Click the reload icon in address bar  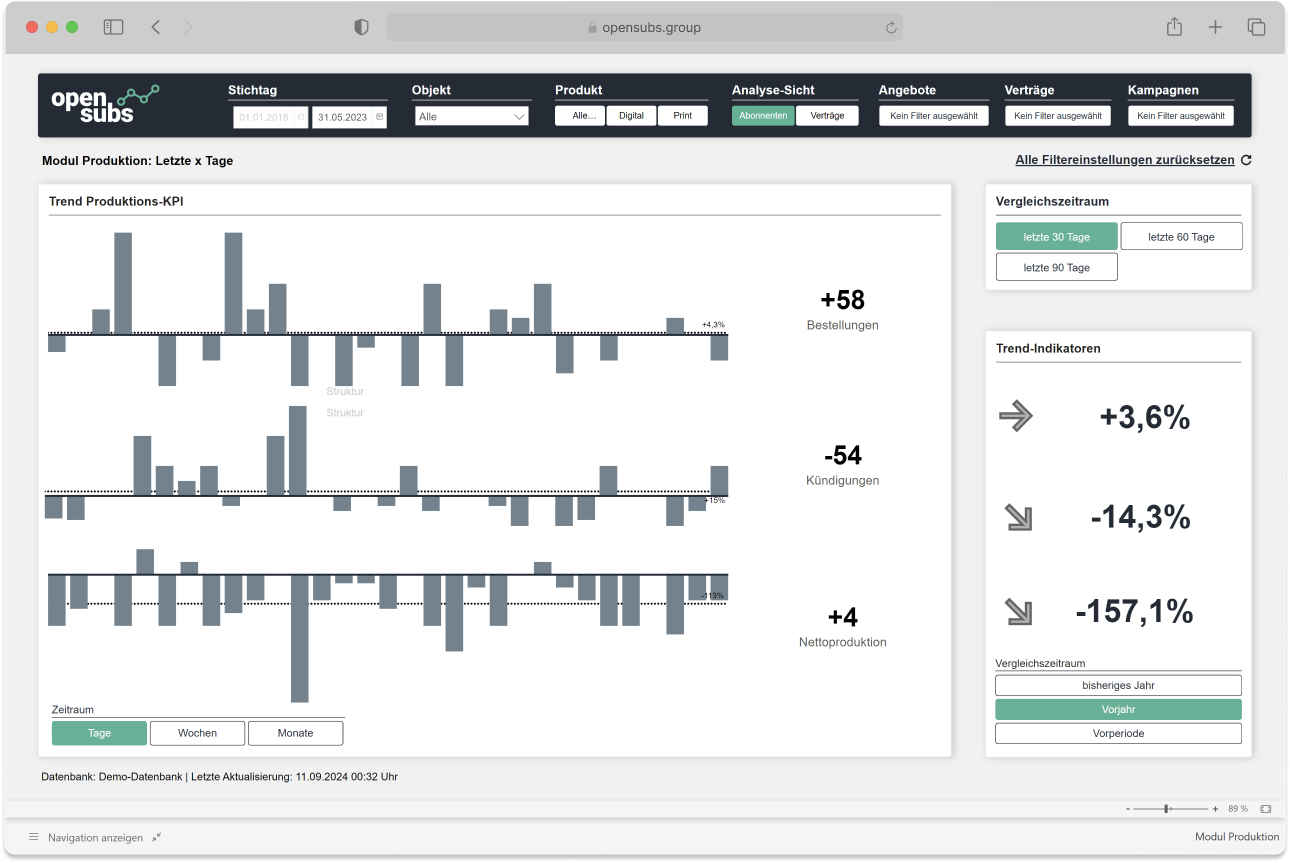coord(890,28)
